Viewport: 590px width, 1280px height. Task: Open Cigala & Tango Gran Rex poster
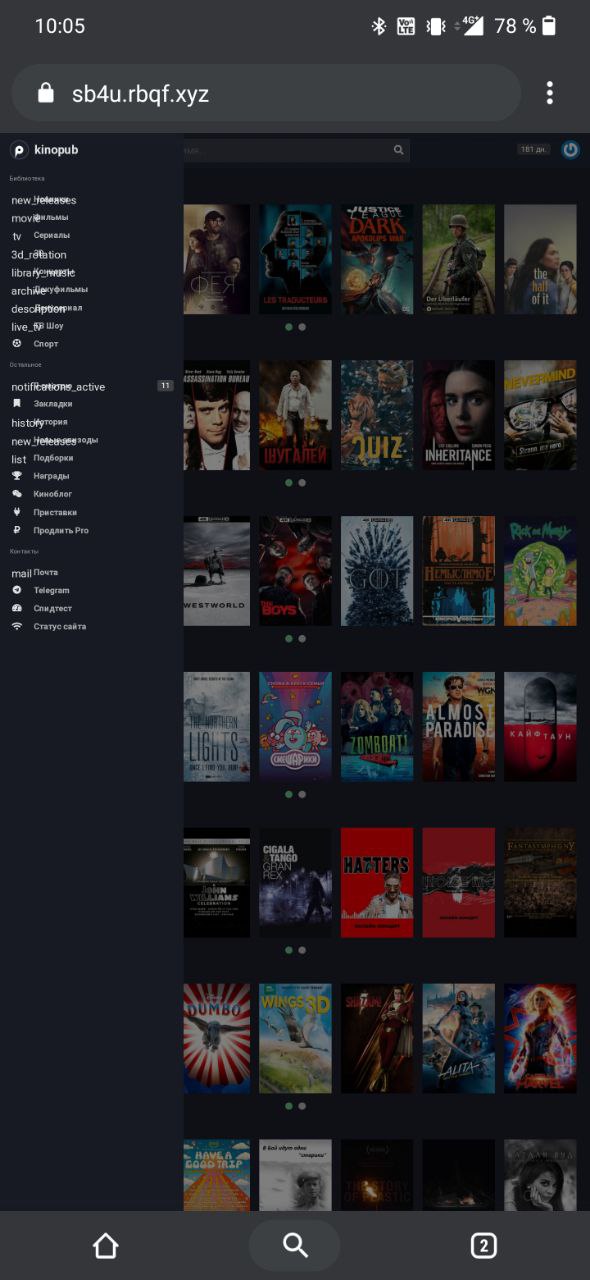[295, 883]
